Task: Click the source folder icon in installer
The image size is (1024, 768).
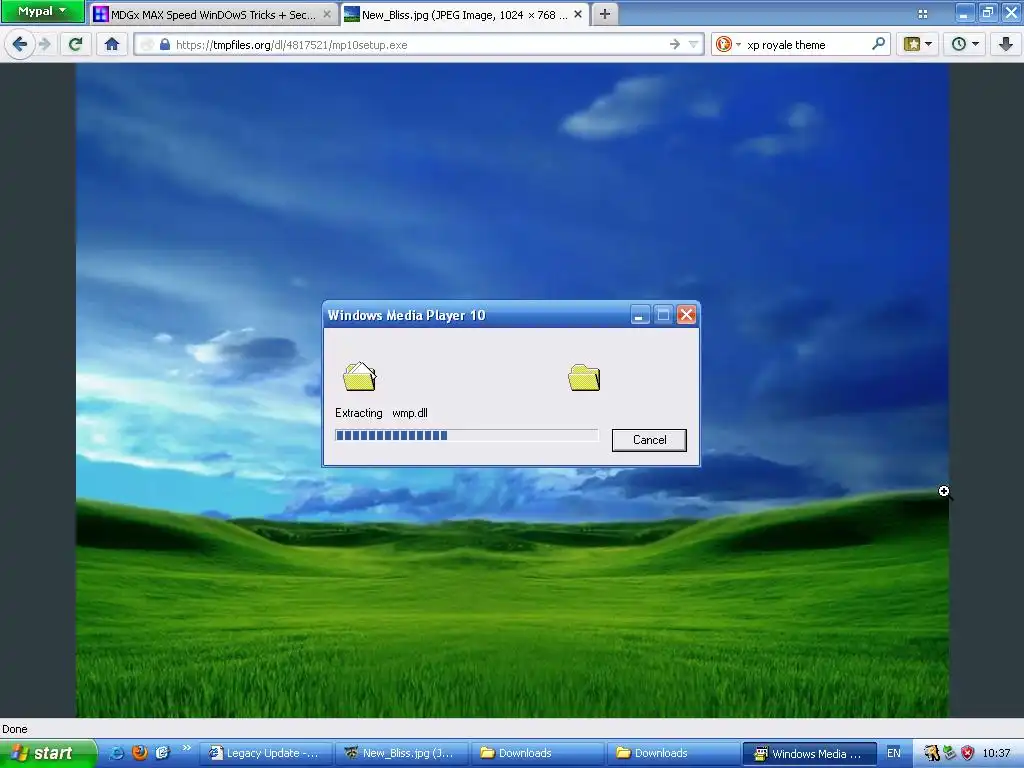Action: (x=360, y=377)
